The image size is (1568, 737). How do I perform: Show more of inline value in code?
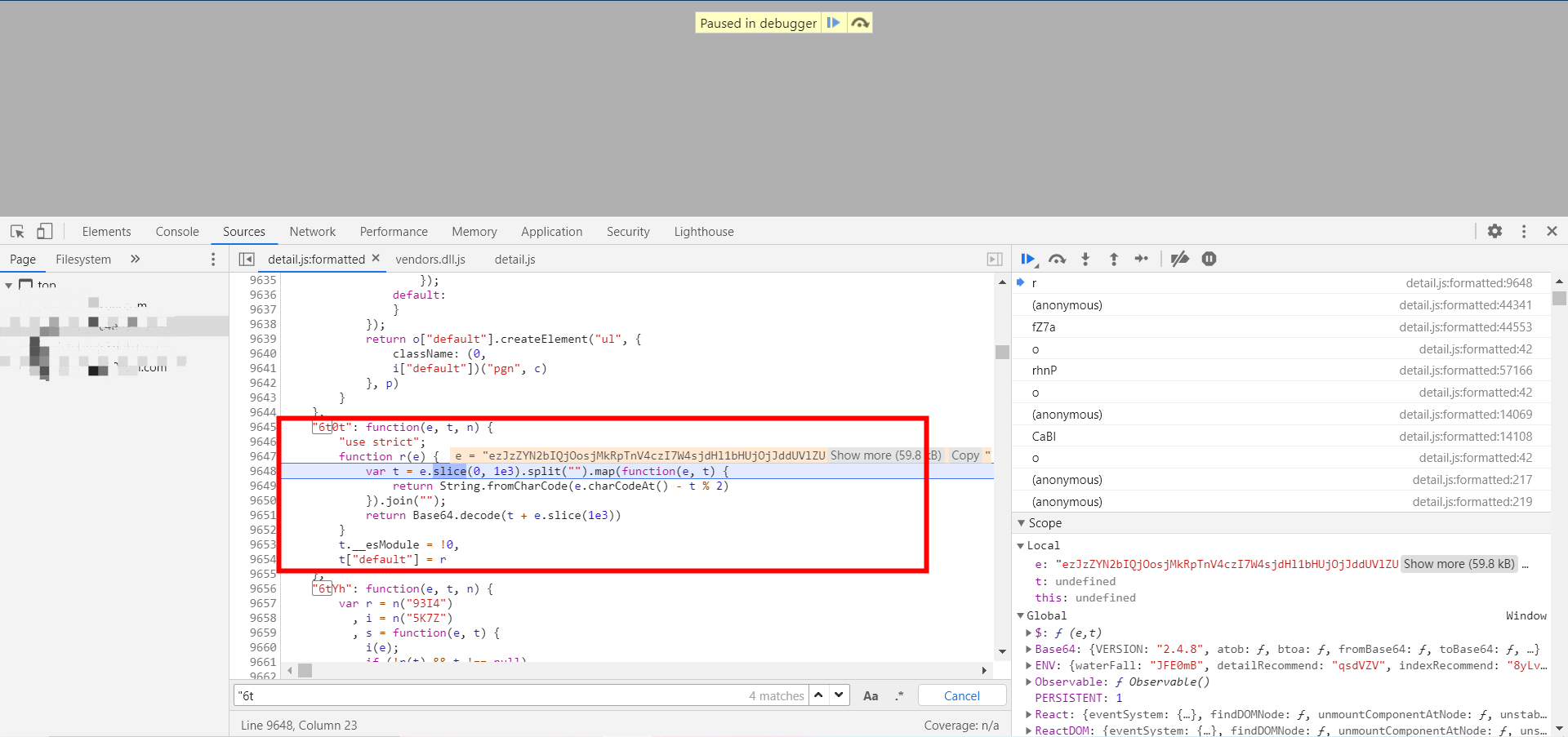(x=885, y=455)
